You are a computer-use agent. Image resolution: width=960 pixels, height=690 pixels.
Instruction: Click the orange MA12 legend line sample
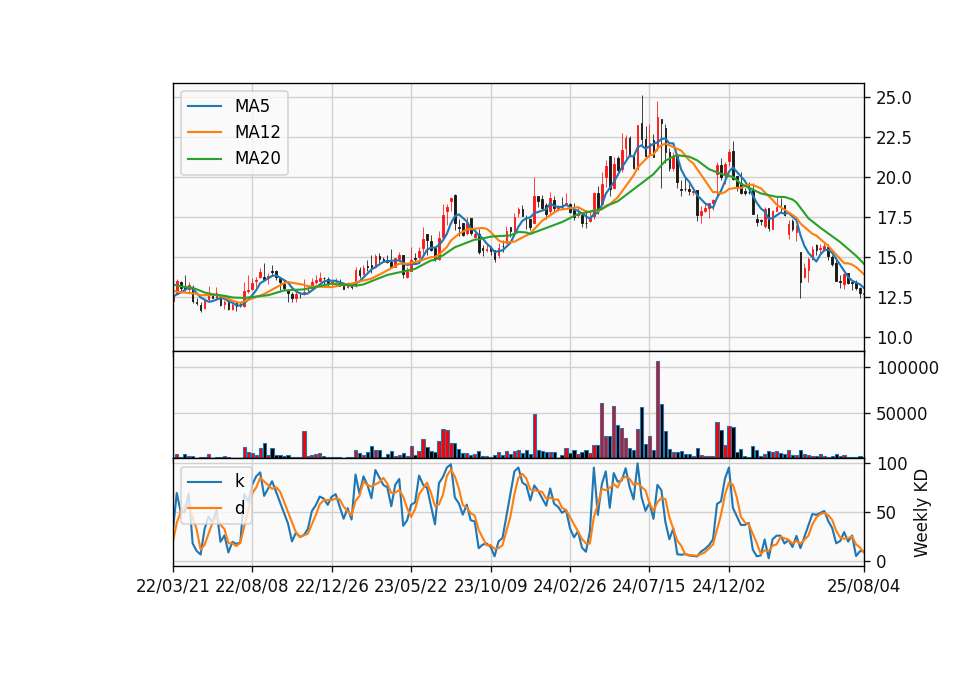204,132
